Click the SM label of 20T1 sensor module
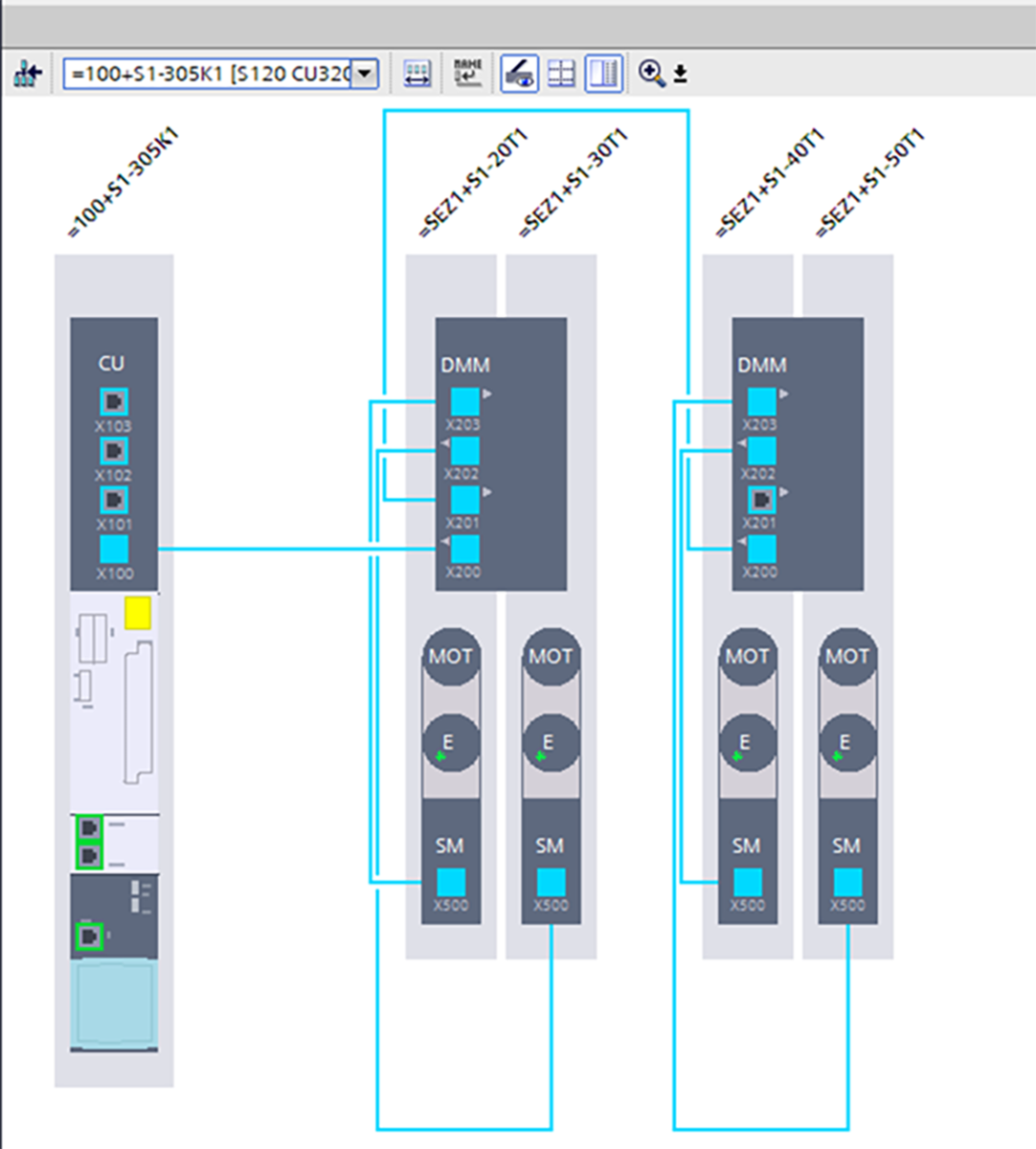1036x1149 pixels. tap(450, 845)
